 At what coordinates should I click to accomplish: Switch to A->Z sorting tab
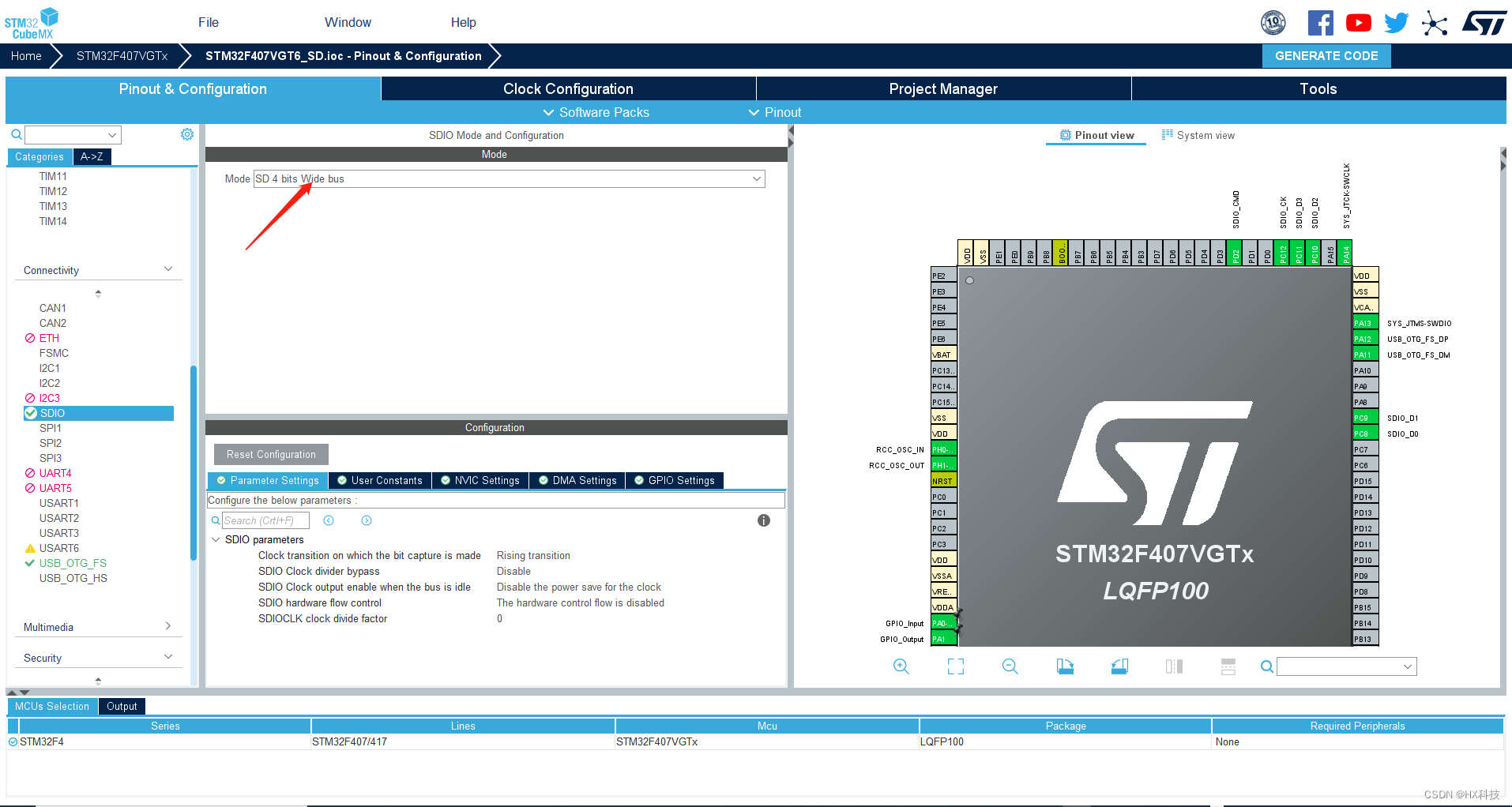[x=92, y=156]
